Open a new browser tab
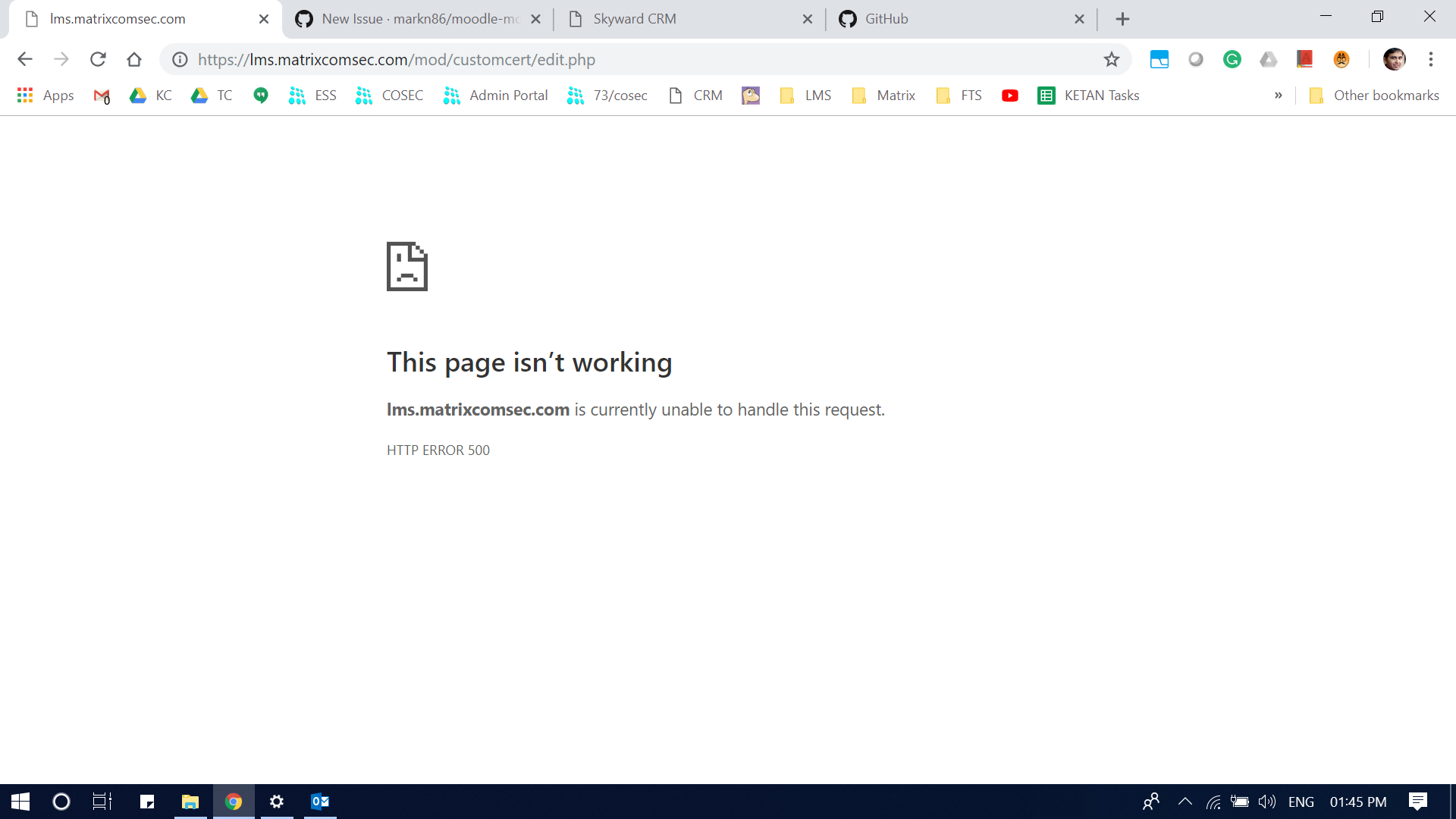 [x=1122, y=19]
